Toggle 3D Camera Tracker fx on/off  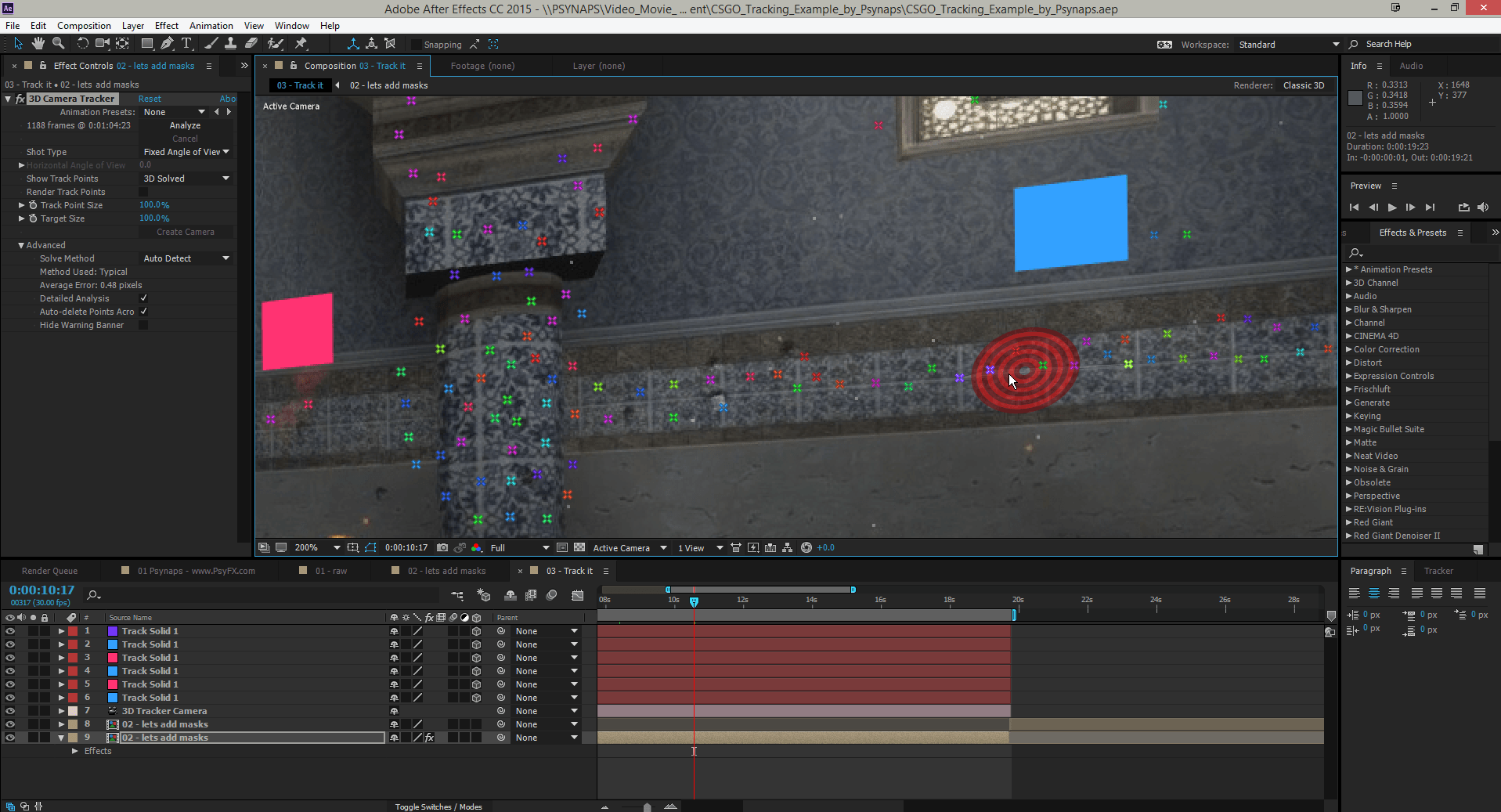20,99
